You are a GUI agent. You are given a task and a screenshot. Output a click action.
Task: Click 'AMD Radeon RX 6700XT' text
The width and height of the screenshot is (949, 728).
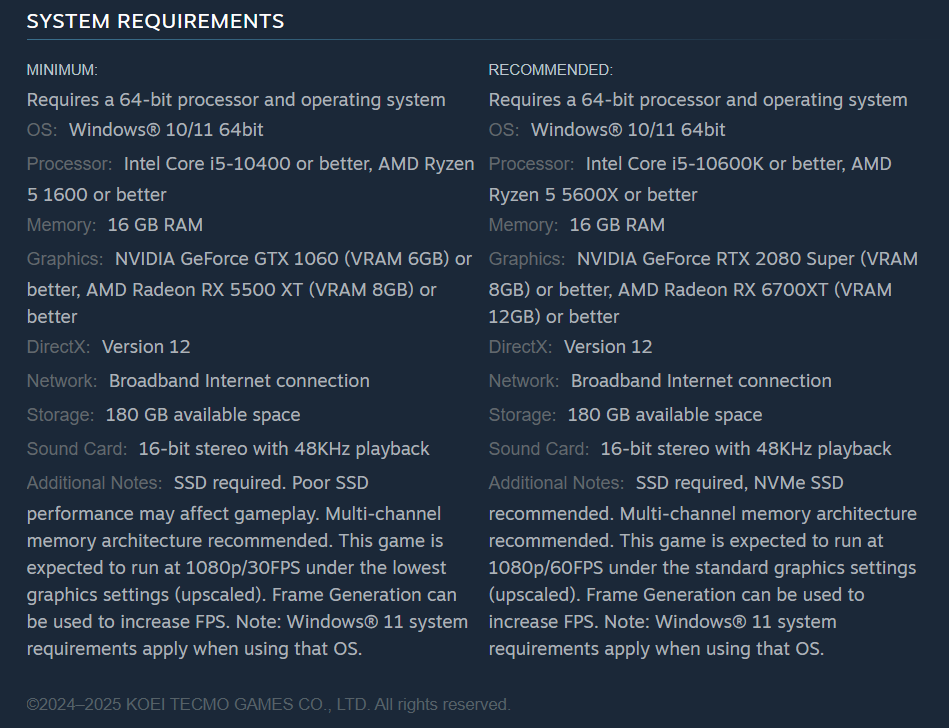pos(723,289)
